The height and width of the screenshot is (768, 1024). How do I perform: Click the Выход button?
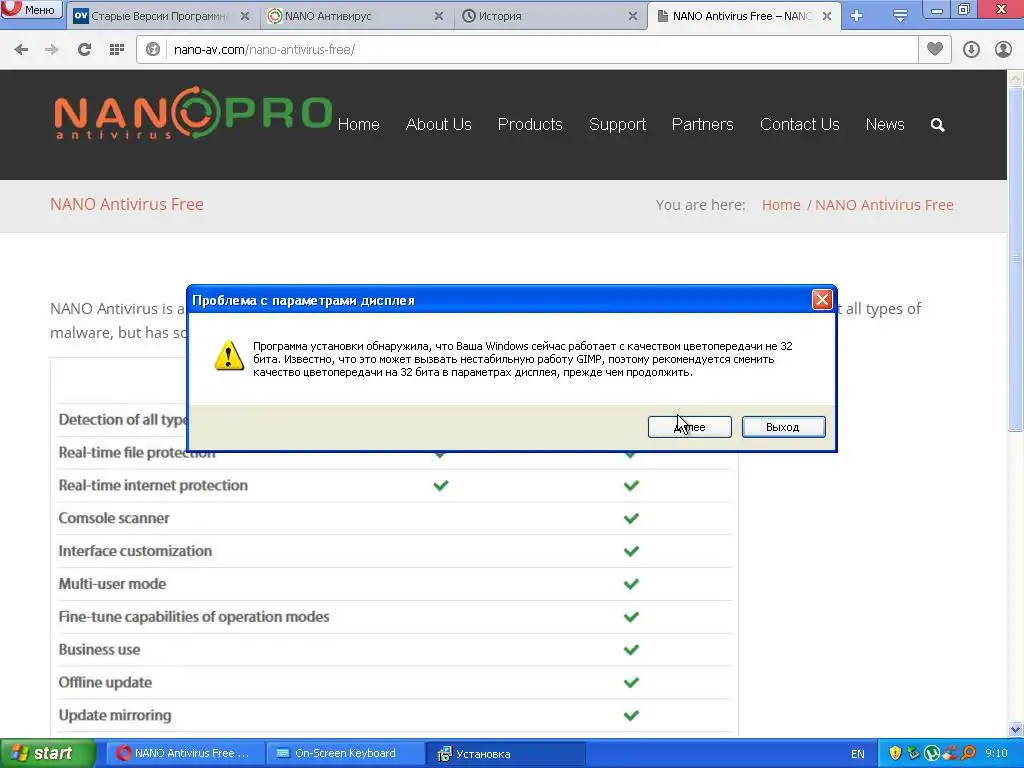(783, 427)
